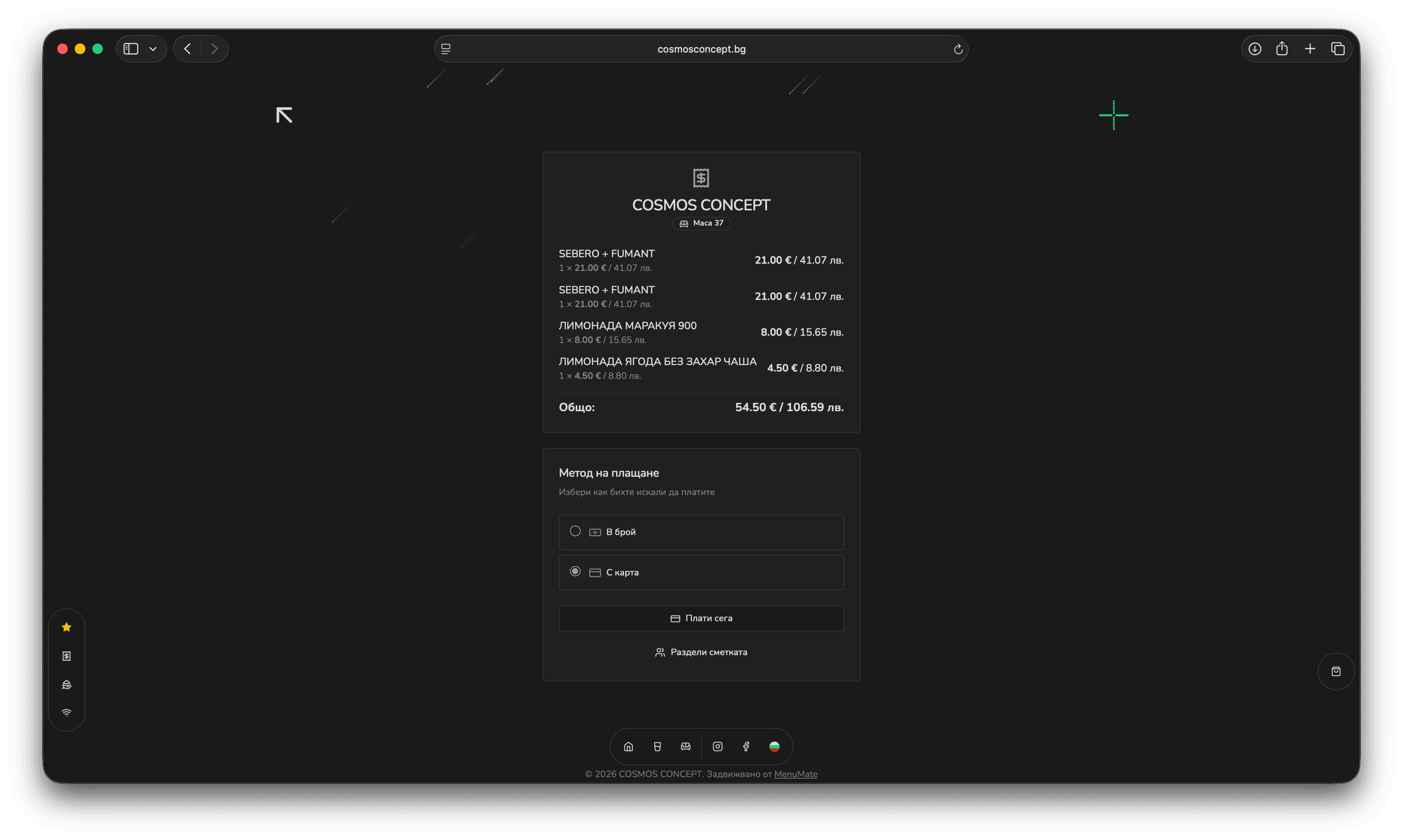Click the 'Плати сега' button

tap(701, 618)
